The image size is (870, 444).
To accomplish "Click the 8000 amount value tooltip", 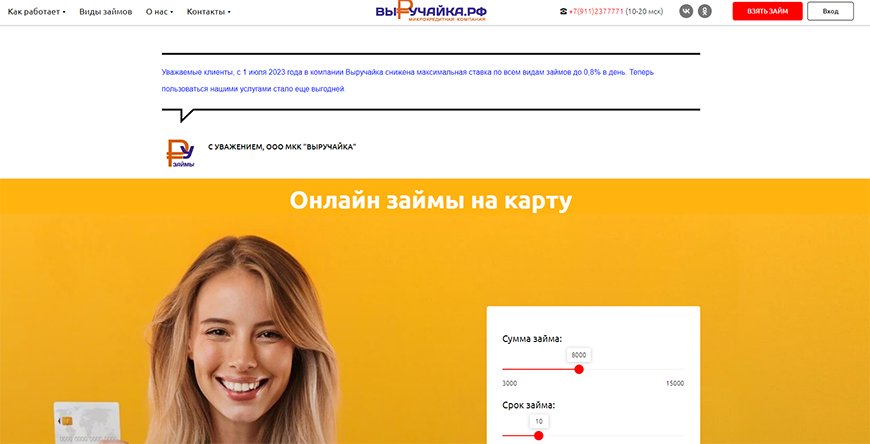I will tap(579, 355).
